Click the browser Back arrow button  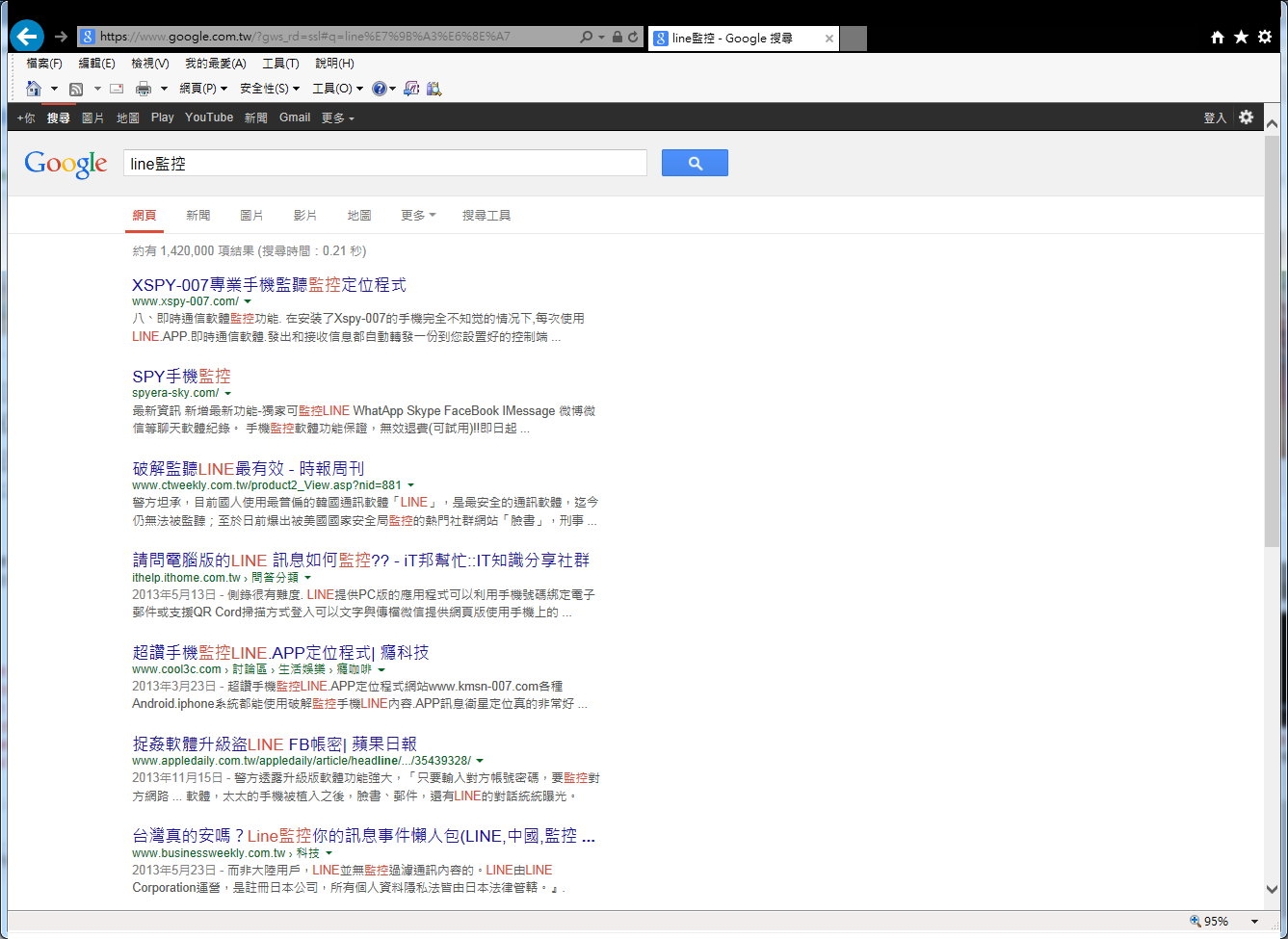tap(27, 37)
